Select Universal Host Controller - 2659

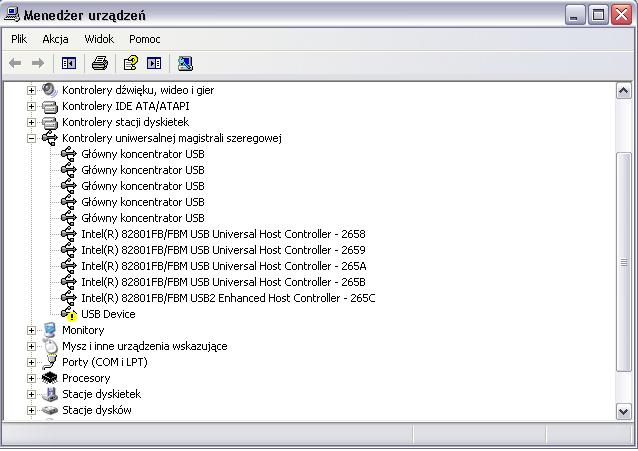pos(223,250)
